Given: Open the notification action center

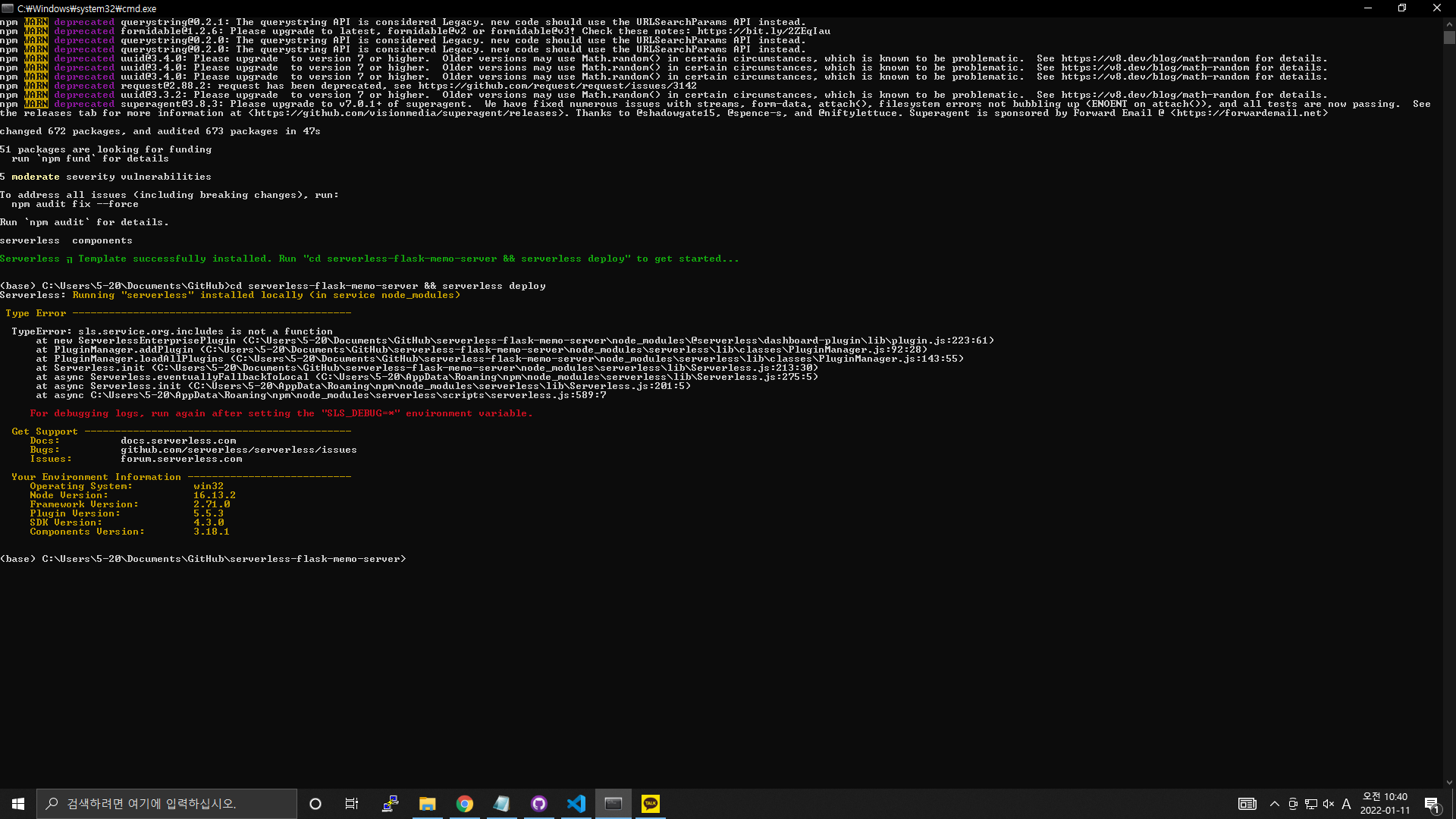Looking at the screenshot, I should pyautogui.click(x=1432, y=804).
